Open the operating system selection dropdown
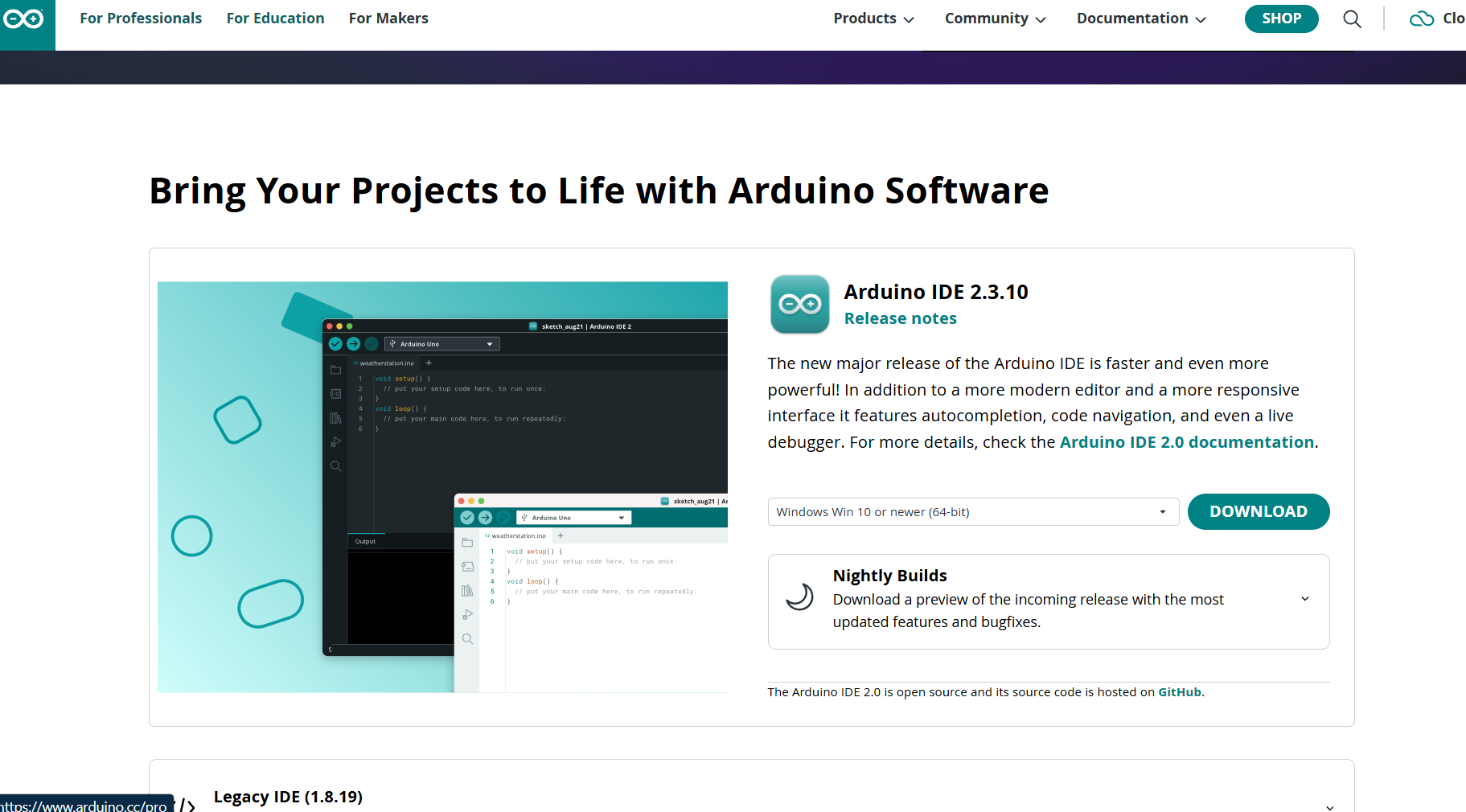 pyautogui.click(x=973, y=512)
